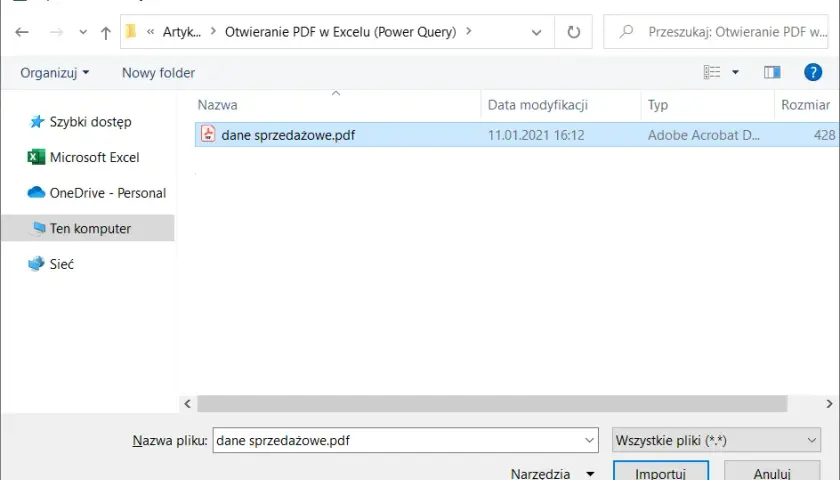Click the Ten komputer monitor icon
The height and width of the screenshot is (480, 840).
click(x=38, y=228)
